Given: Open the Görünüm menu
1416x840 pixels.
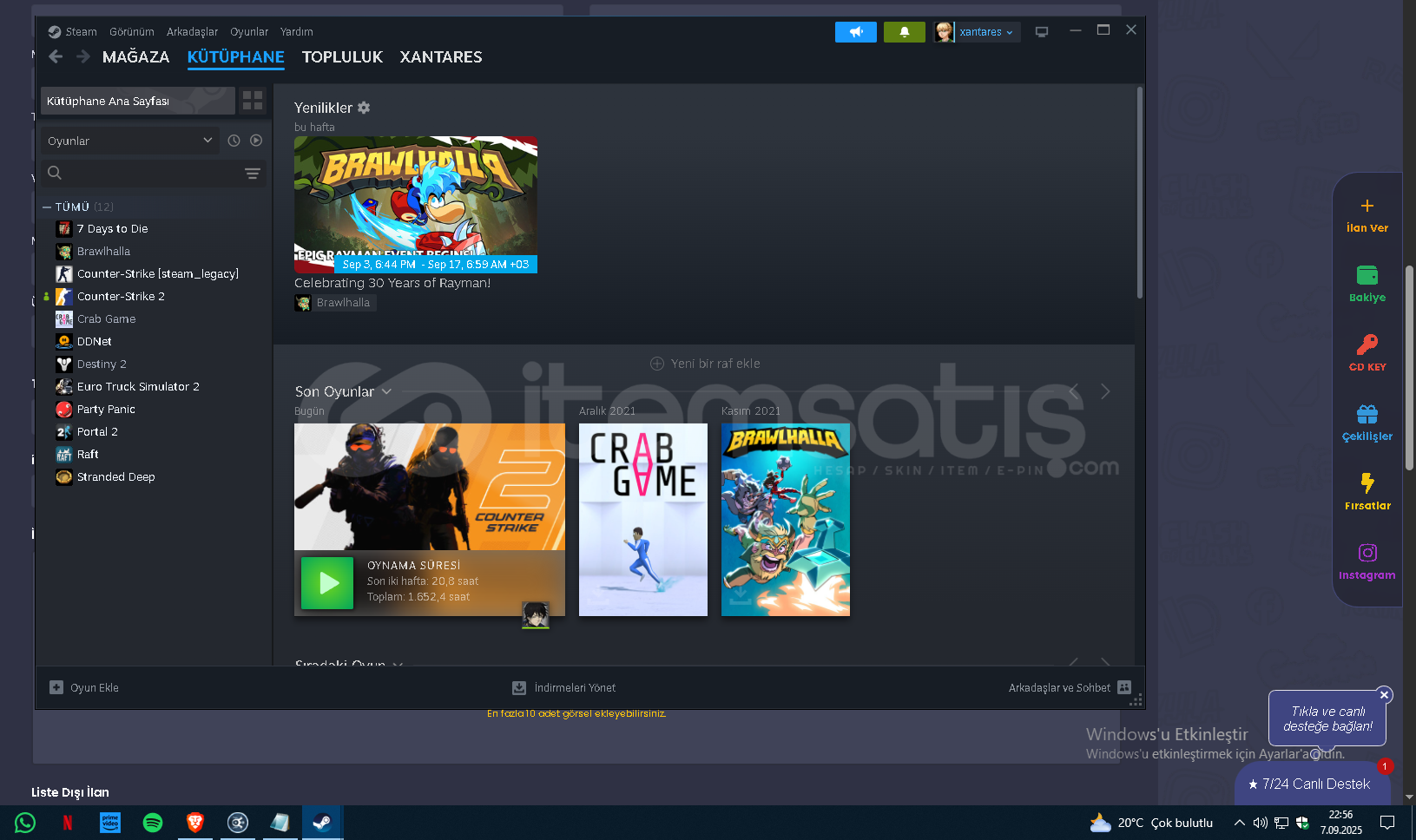Looking at the screenshot, I should click(x=132, y=32).
